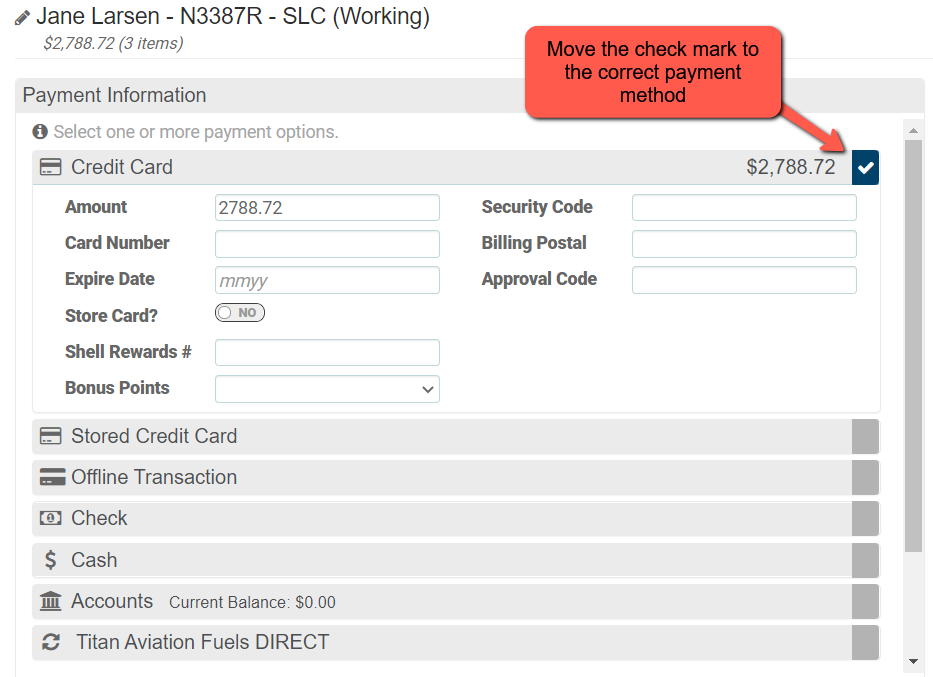This screenshot has width=933, height=677.
Task: Click the Expire Date mmyy field
Action: coord(327,280)
